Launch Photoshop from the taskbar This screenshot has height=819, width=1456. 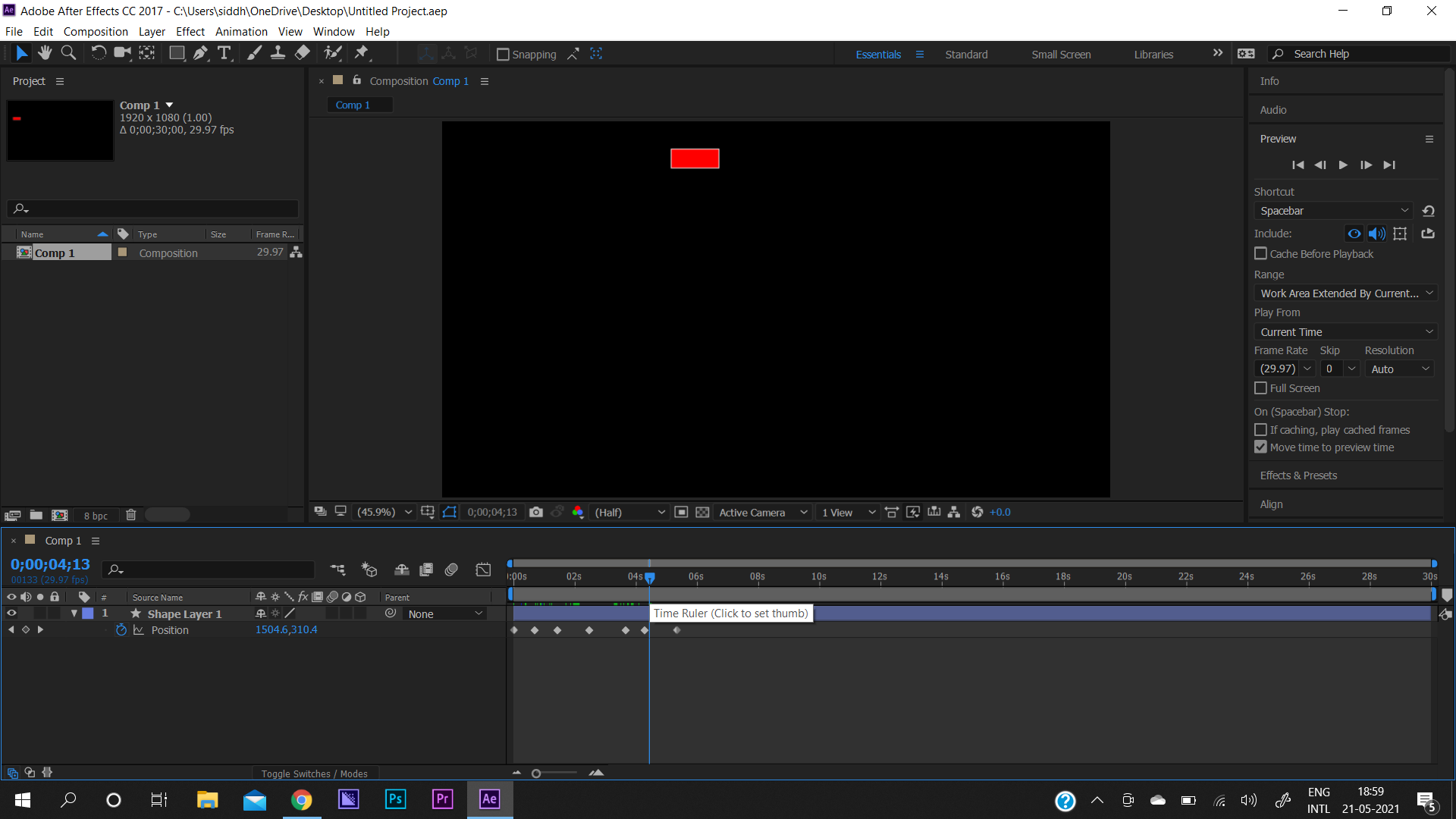tap(395, 799)
